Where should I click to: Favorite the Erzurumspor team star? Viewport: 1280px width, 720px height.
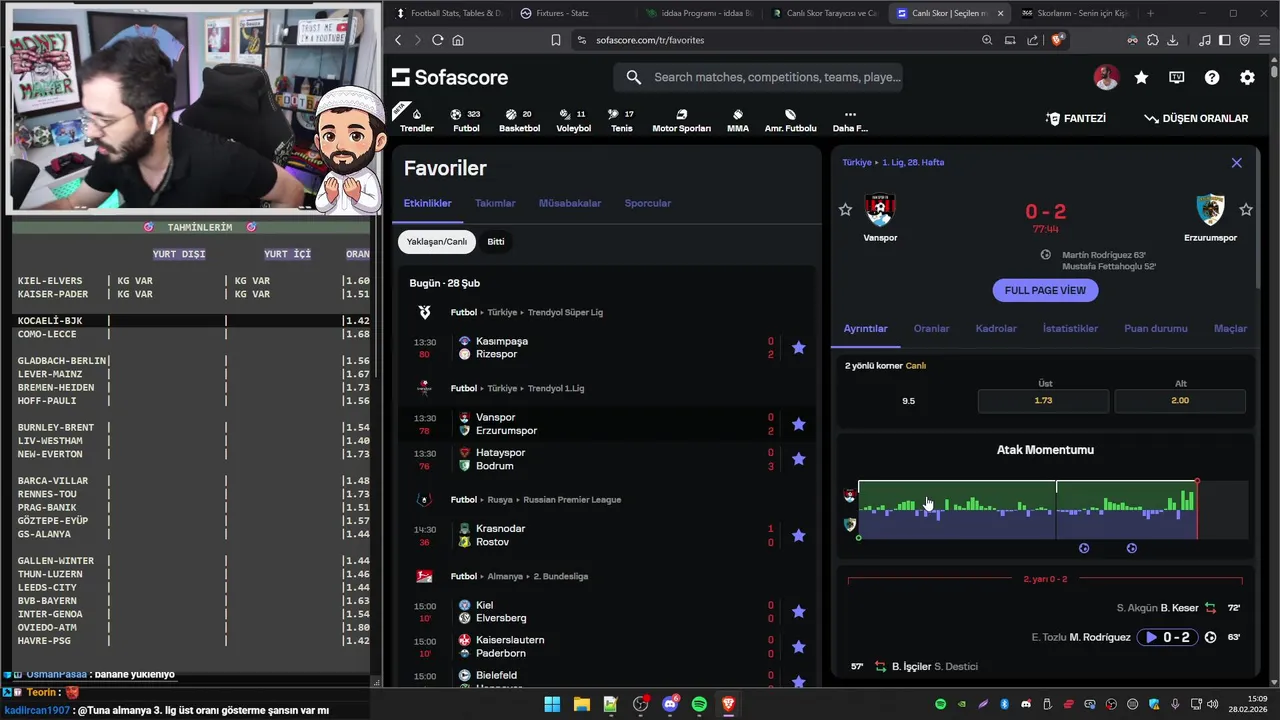coord(1246,209)
